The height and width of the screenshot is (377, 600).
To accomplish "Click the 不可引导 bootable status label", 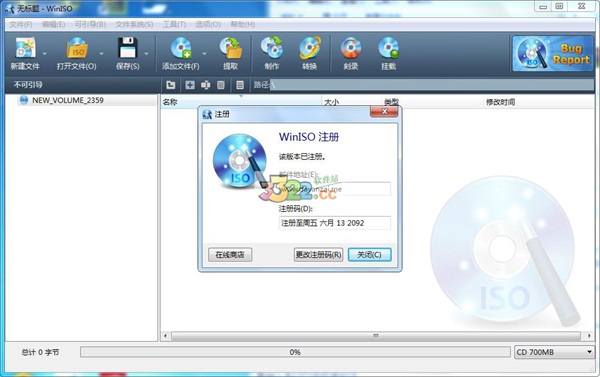I will click(28, 85).
